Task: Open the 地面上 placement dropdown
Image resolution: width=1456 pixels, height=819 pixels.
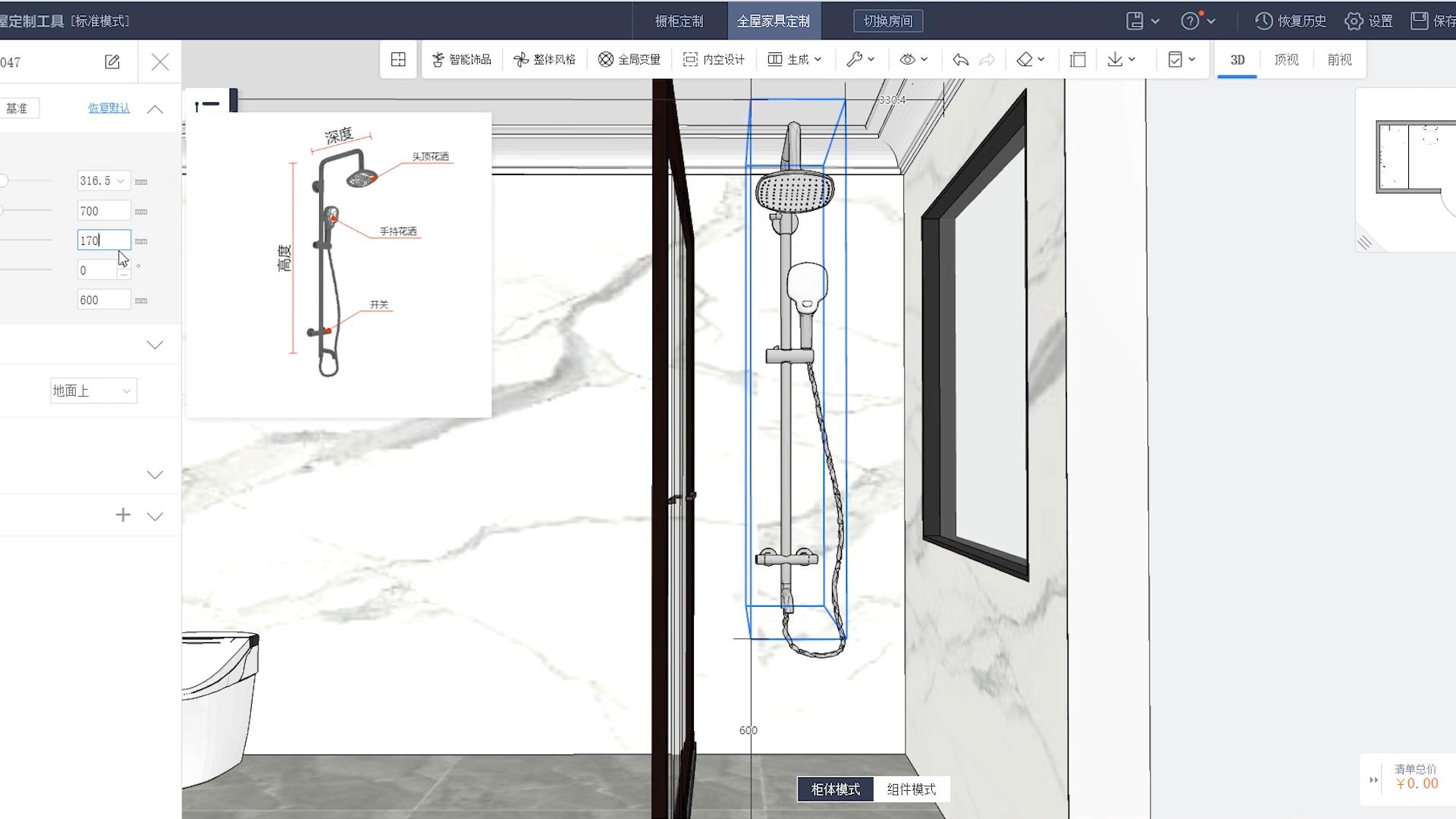Action: coord(93,391)
